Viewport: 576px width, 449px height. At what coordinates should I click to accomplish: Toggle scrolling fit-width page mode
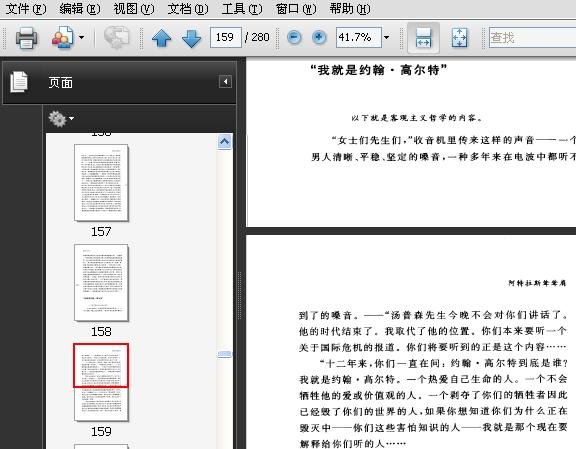[423, 37]
